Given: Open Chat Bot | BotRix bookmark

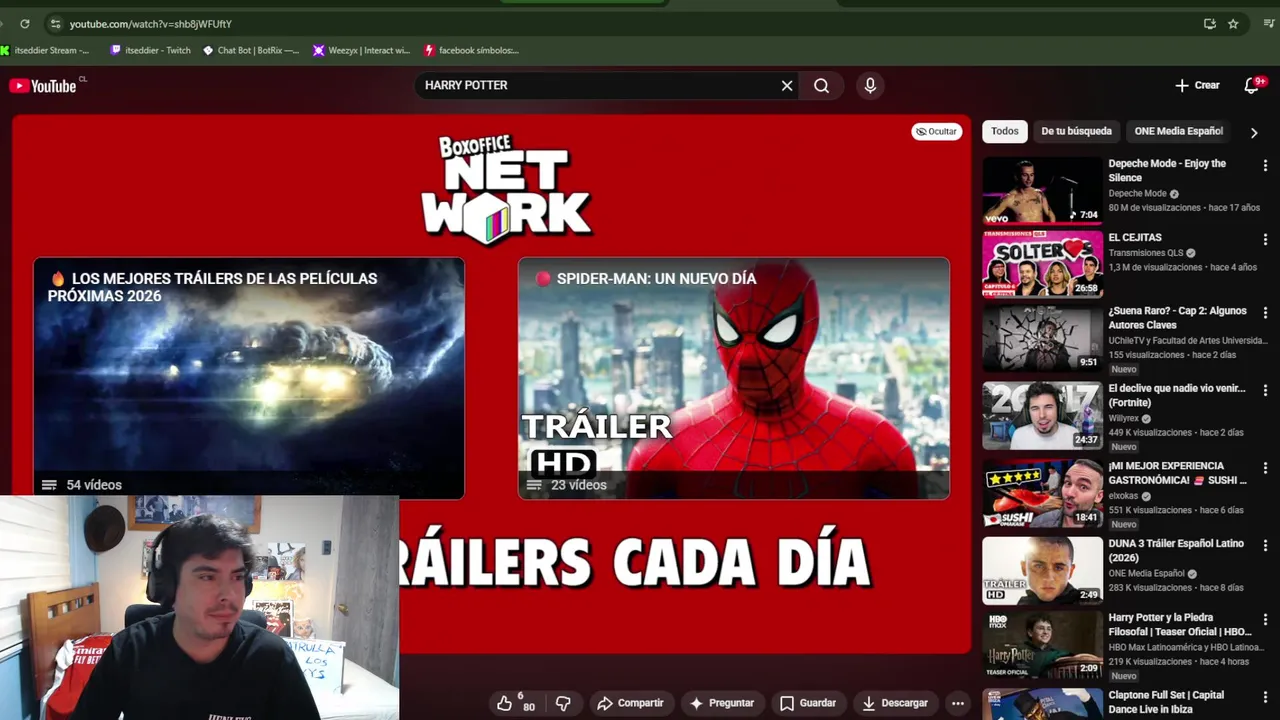Looking at the screenshot, I should 251,50.
